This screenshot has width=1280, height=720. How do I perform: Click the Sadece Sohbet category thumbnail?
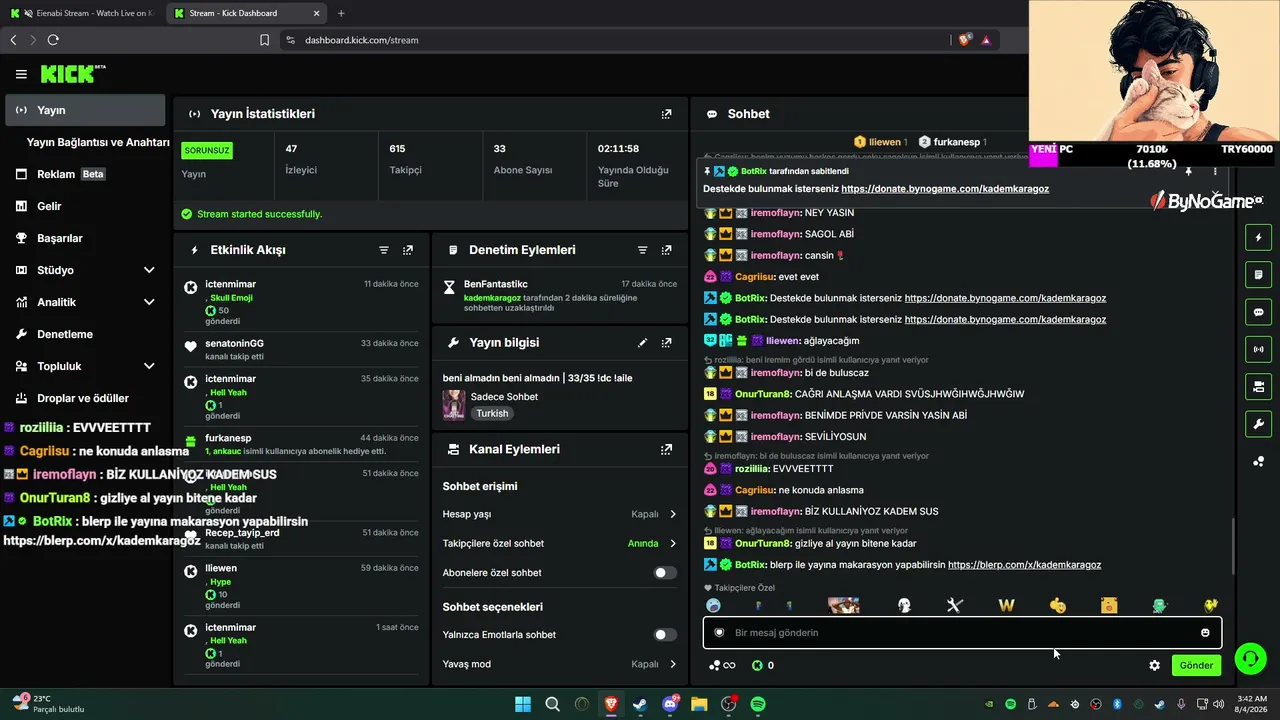pos(454,405)
